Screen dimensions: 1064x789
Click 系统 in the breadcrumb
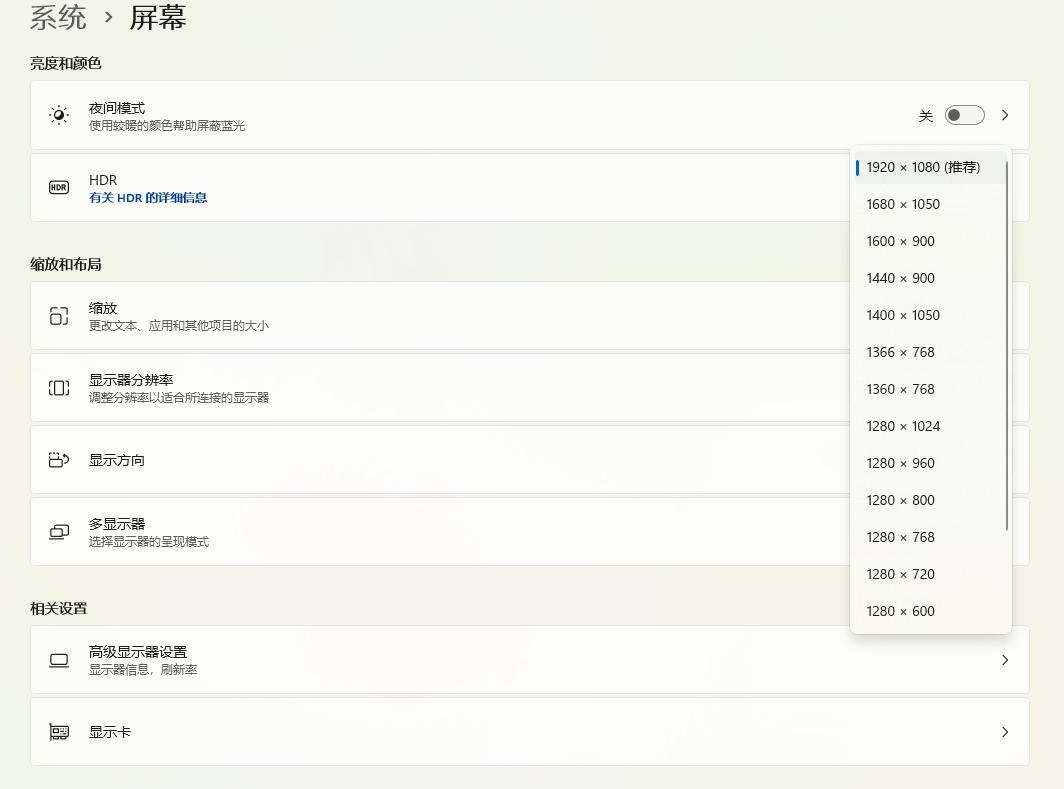[x=58, y=18]
